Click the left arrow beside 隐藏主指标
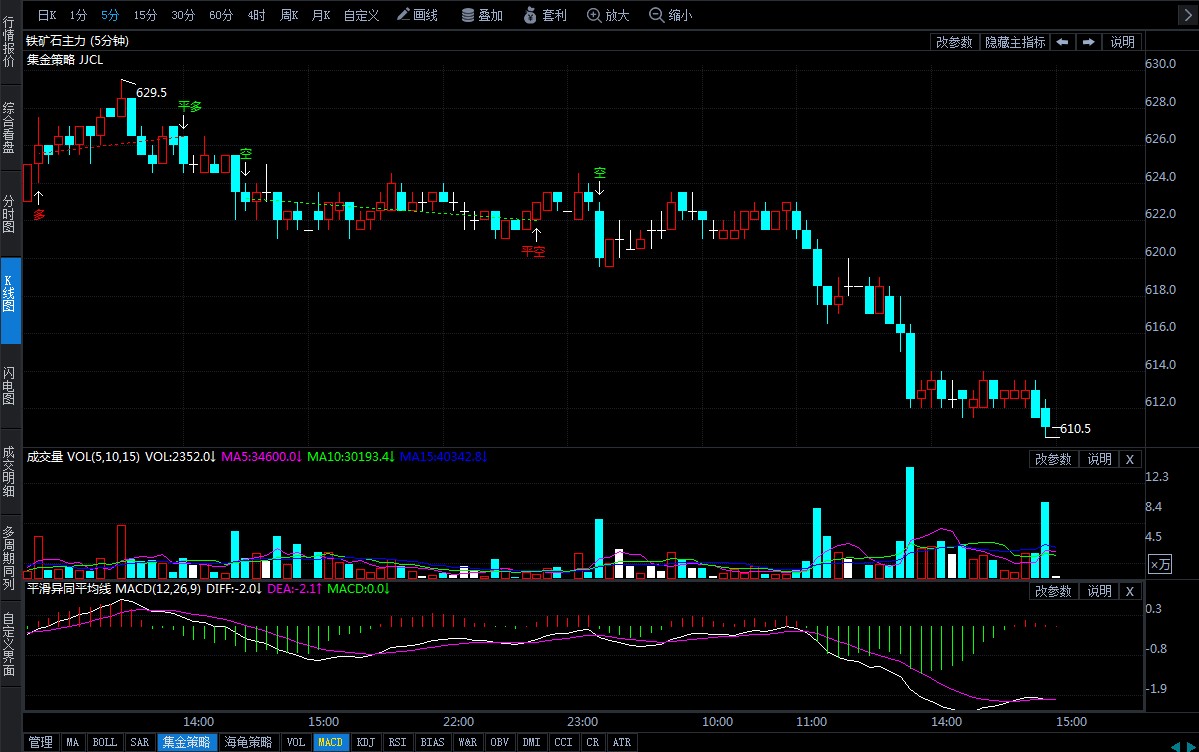1199x752 pixels. (x=1062, y=42)
